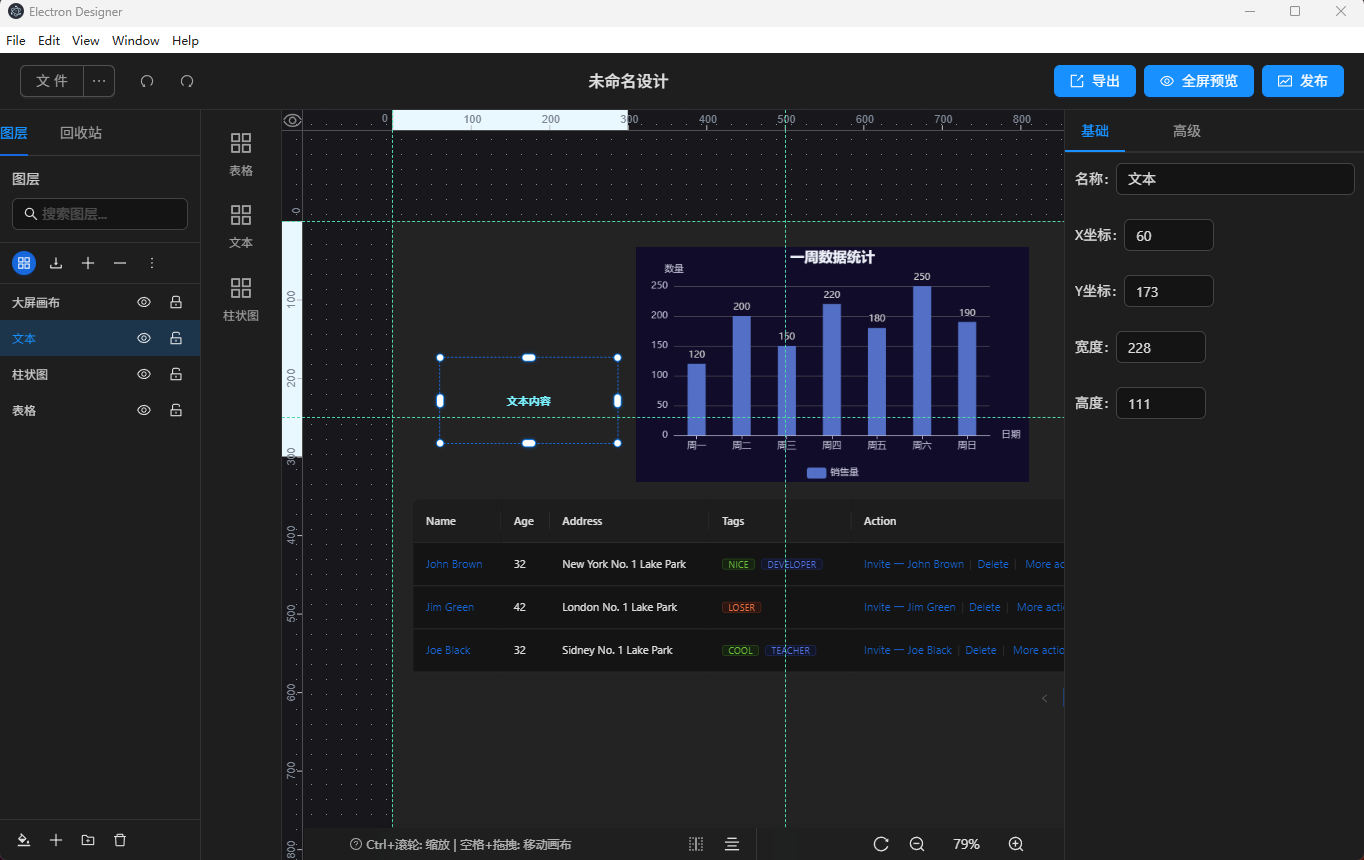Click the Invite — Joe Black link

point(908,650)
